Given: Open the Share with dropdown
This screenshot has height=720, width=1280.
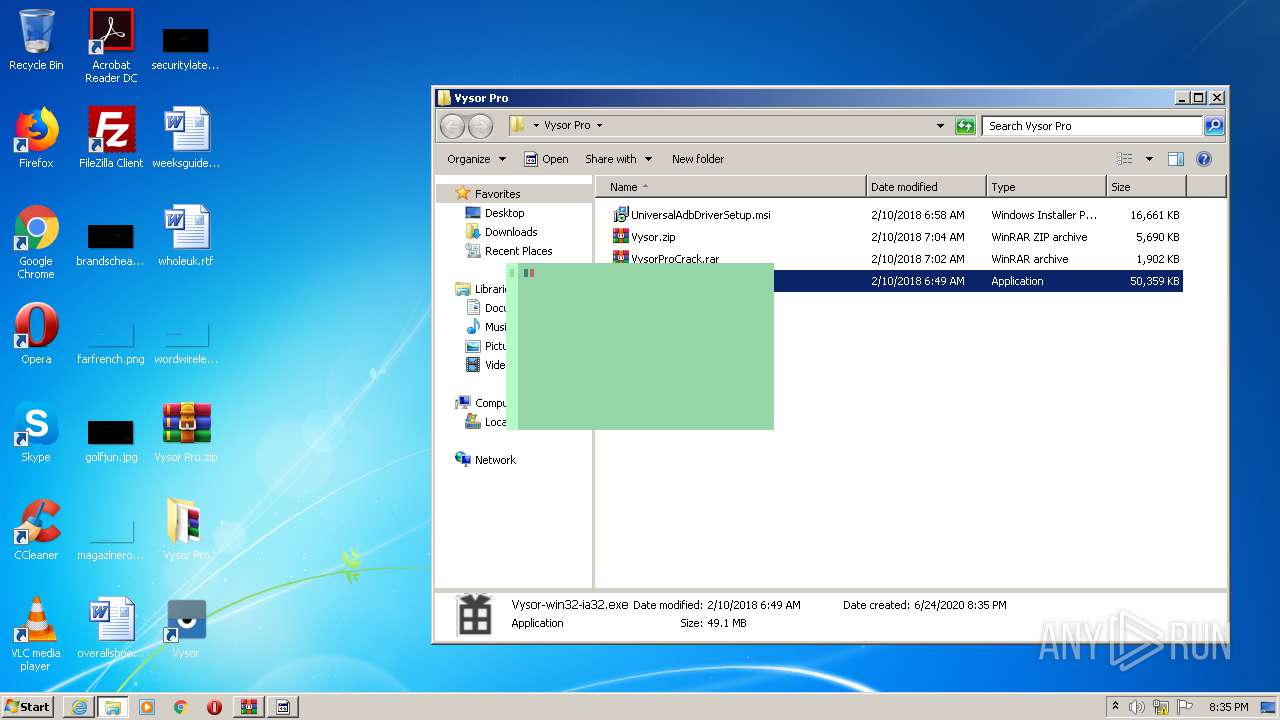Looking at the screenshot, I should 618,159.
